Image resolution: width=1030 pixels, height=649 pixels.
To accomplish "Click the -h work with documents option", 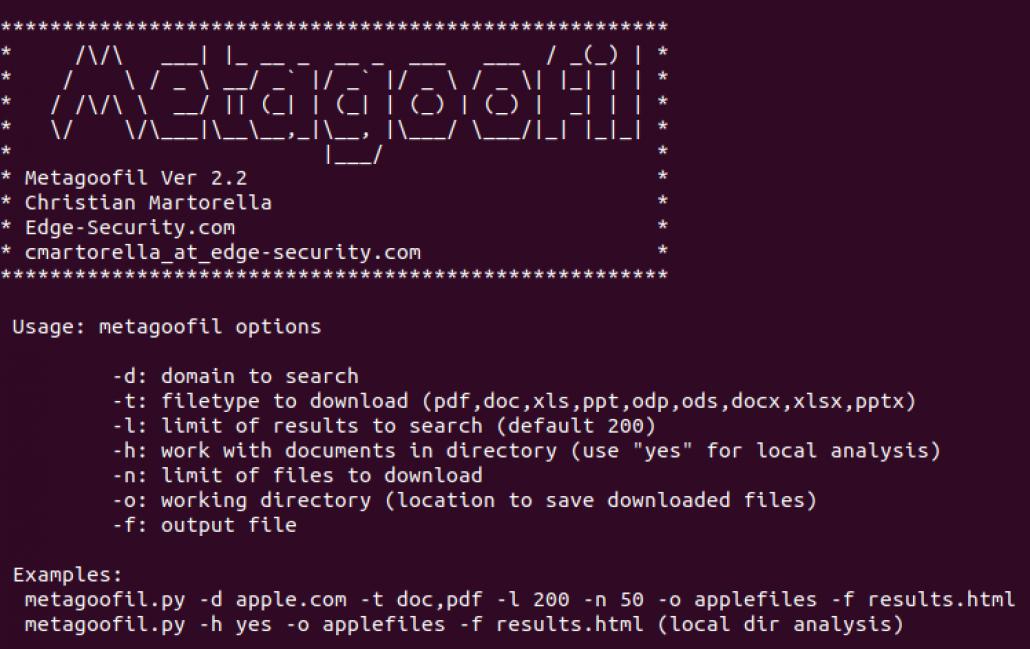I will click(x=340, y=451).
